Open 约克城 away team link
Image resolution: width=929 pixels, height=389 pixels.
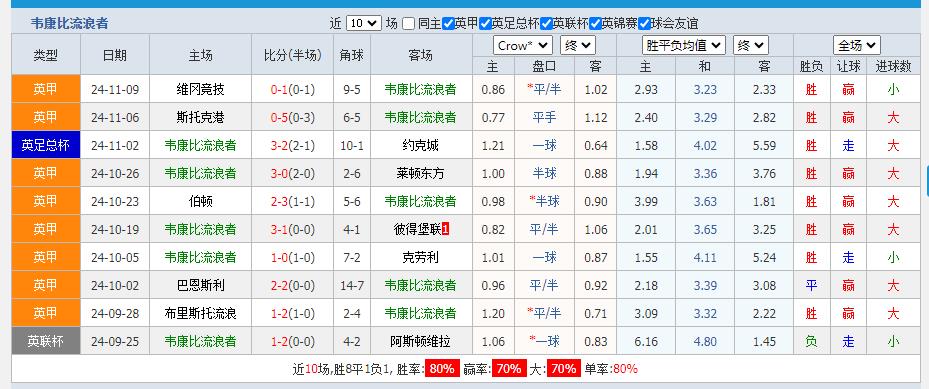(421, 146)
